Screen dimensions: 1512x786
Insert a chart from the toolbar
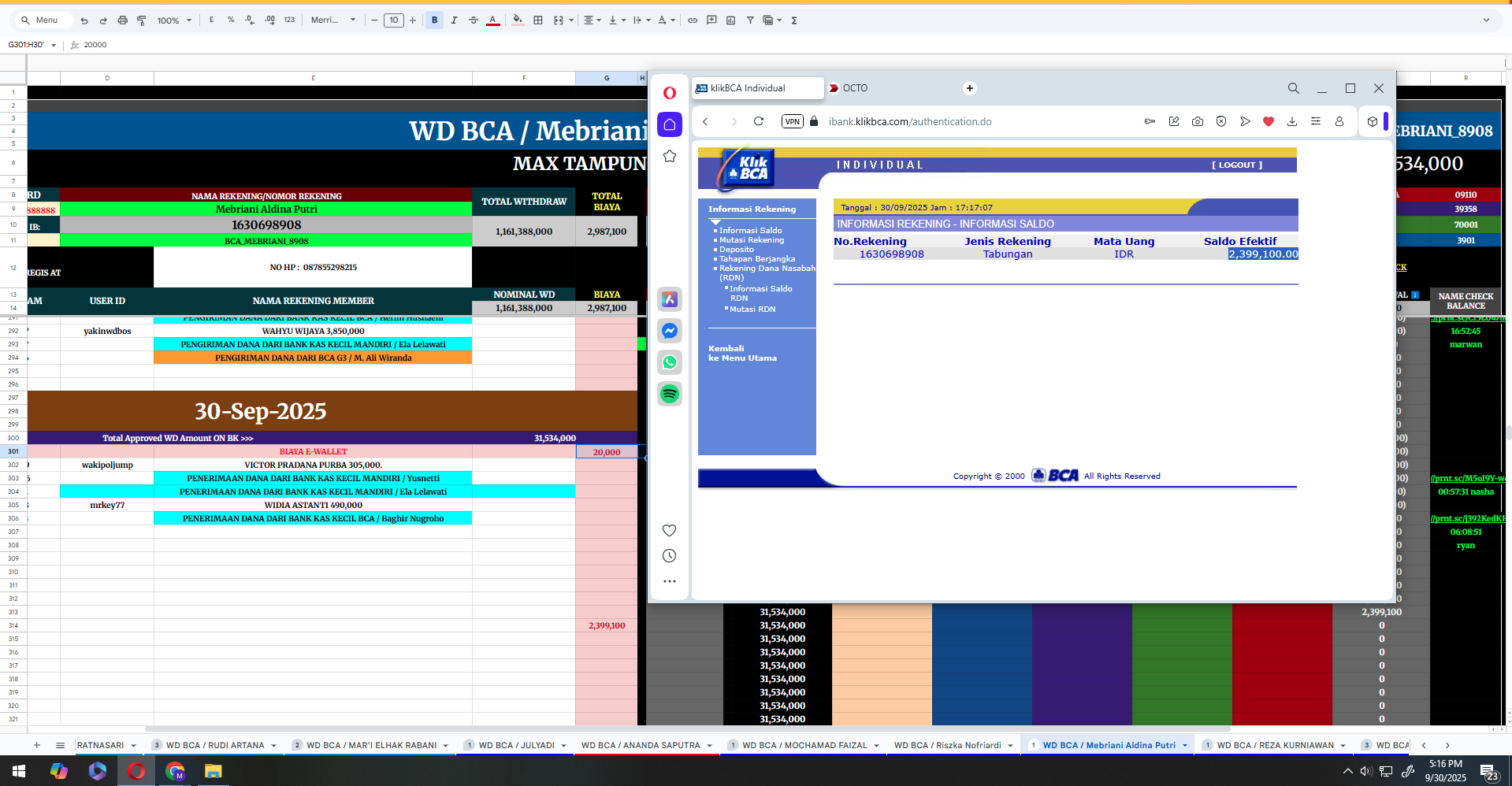(731, 20)
